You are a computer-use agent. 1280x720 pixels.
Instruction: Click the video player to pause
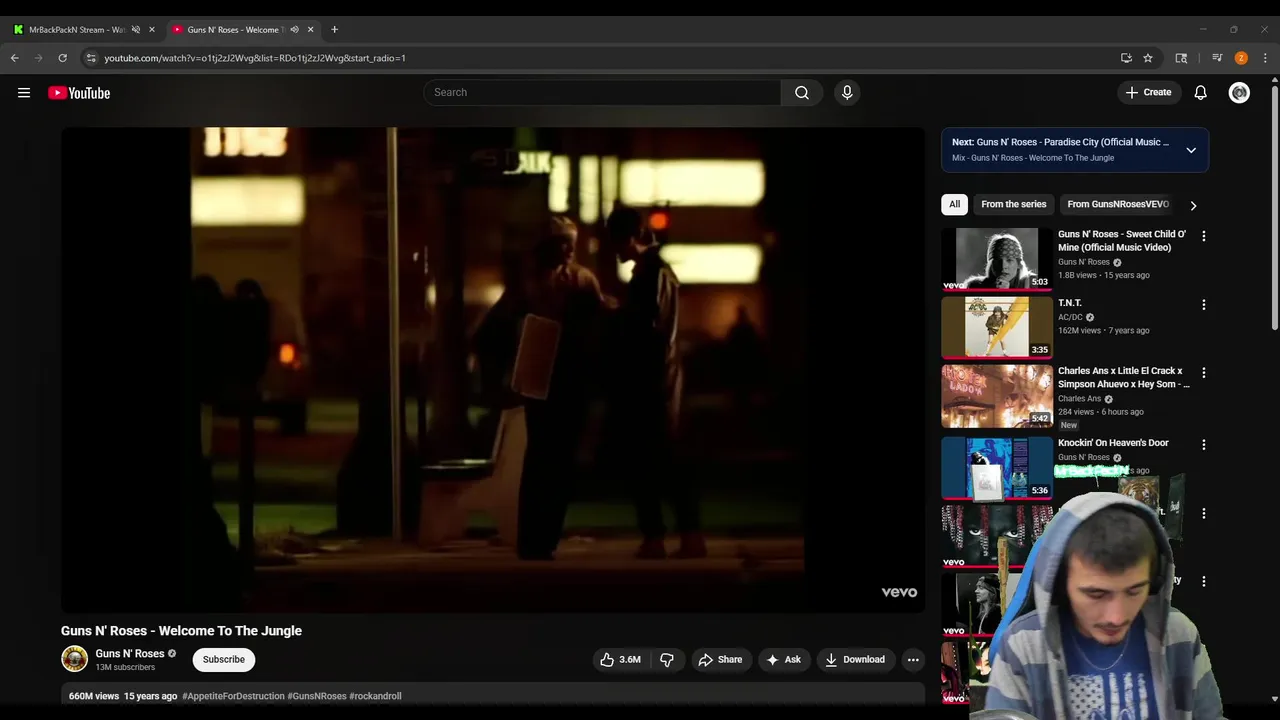493,369
